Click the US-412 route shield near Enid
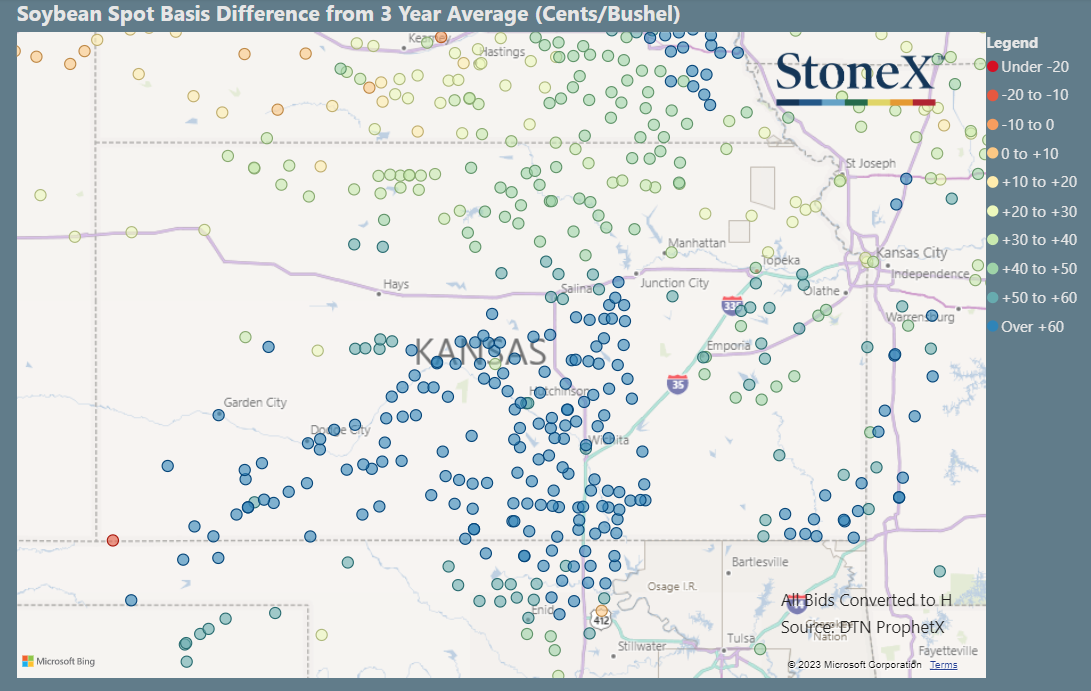1091x691 pixels. pyautogui.click(x=601, y=620)
